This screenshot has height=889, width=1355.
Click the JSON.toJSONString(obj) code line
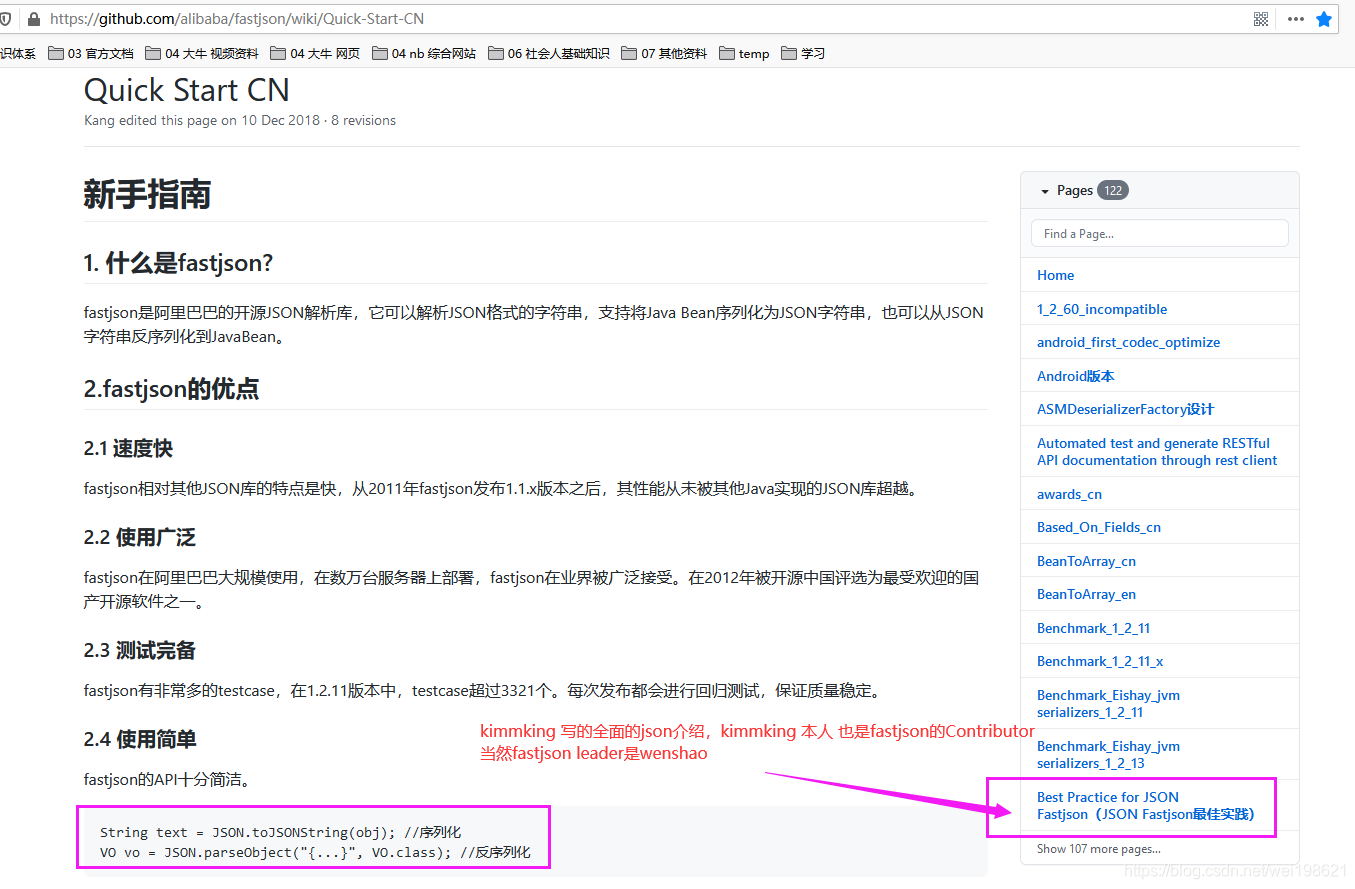click(280, 832)
